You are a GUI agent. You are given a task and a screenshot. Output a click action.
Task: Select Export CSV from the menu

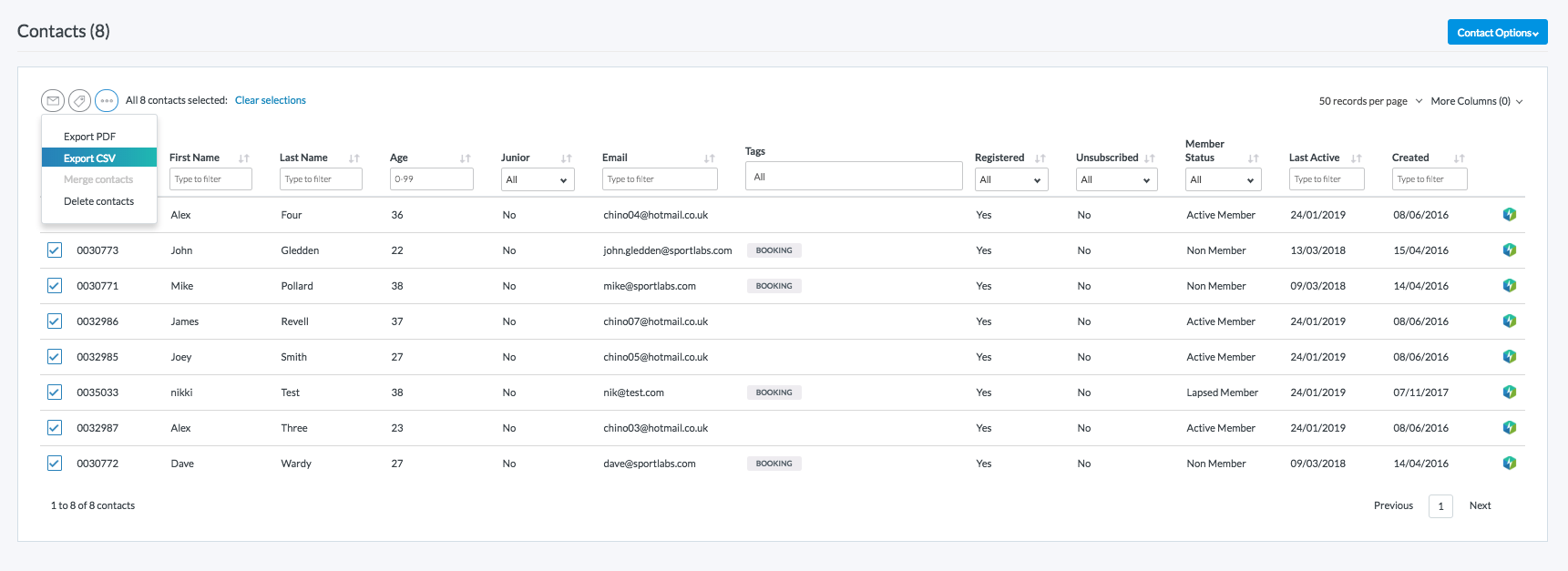tap(90, 158)
